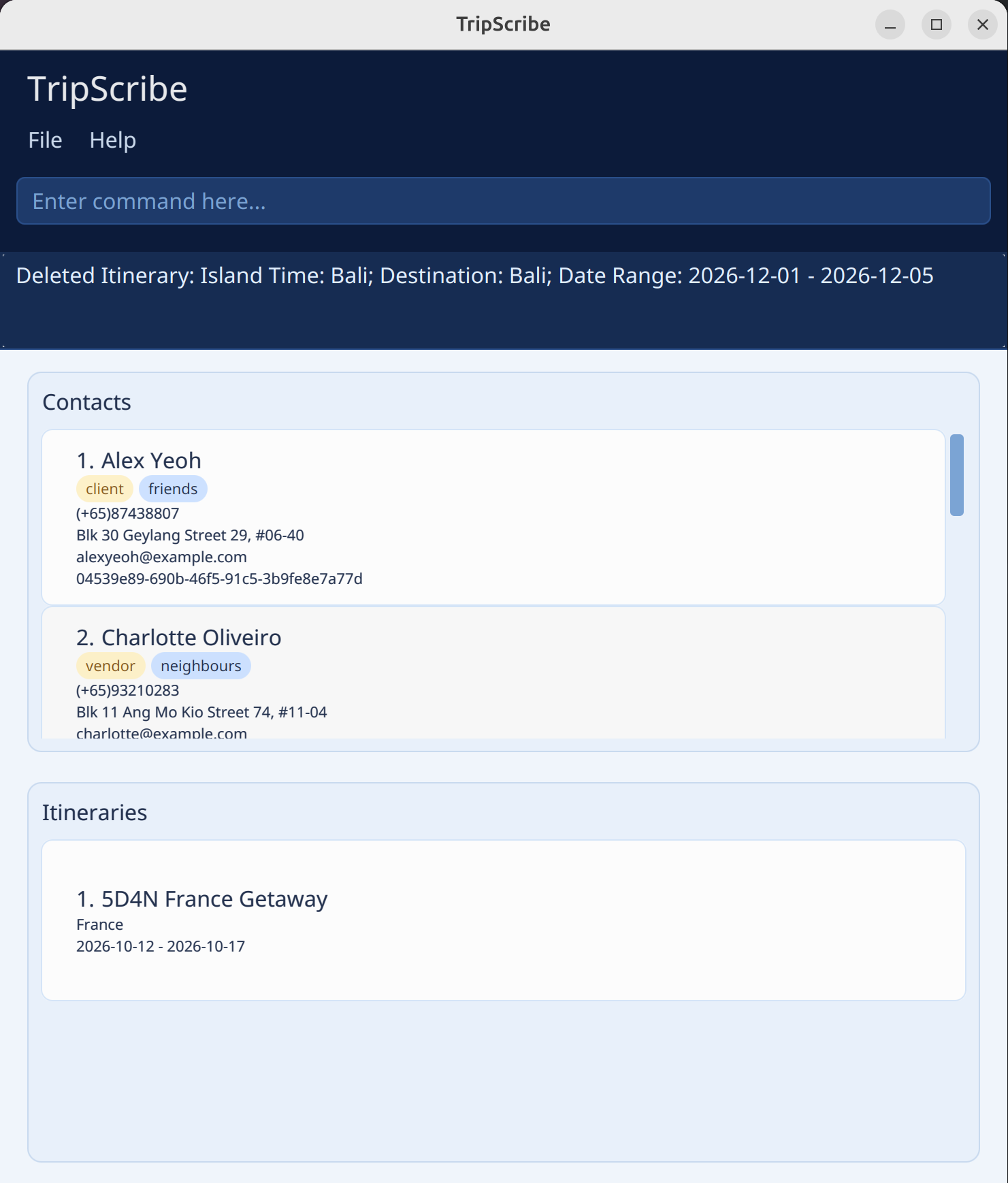Click Alex Yeoh's email address
Image resolution: width=1008 pixels, height=1183 pixels.
tap(161, 557)
